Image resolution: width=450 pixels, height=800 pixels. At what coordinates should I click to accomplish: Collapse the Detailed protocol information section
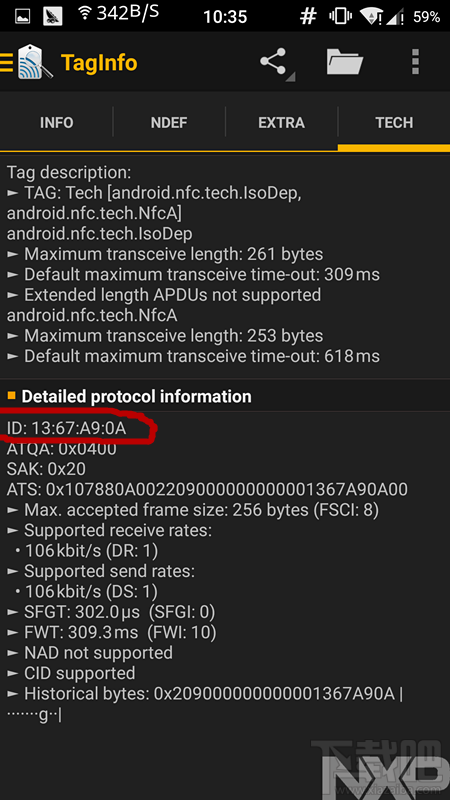(x=225, y=396)
